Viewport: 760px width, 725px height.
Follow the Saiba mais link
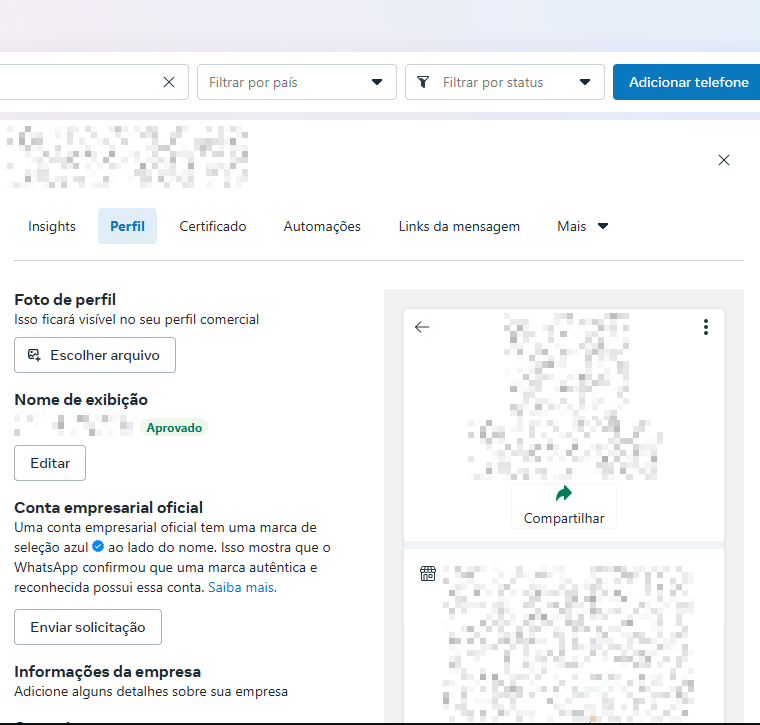pyautogui.click(x=241, y=587)
